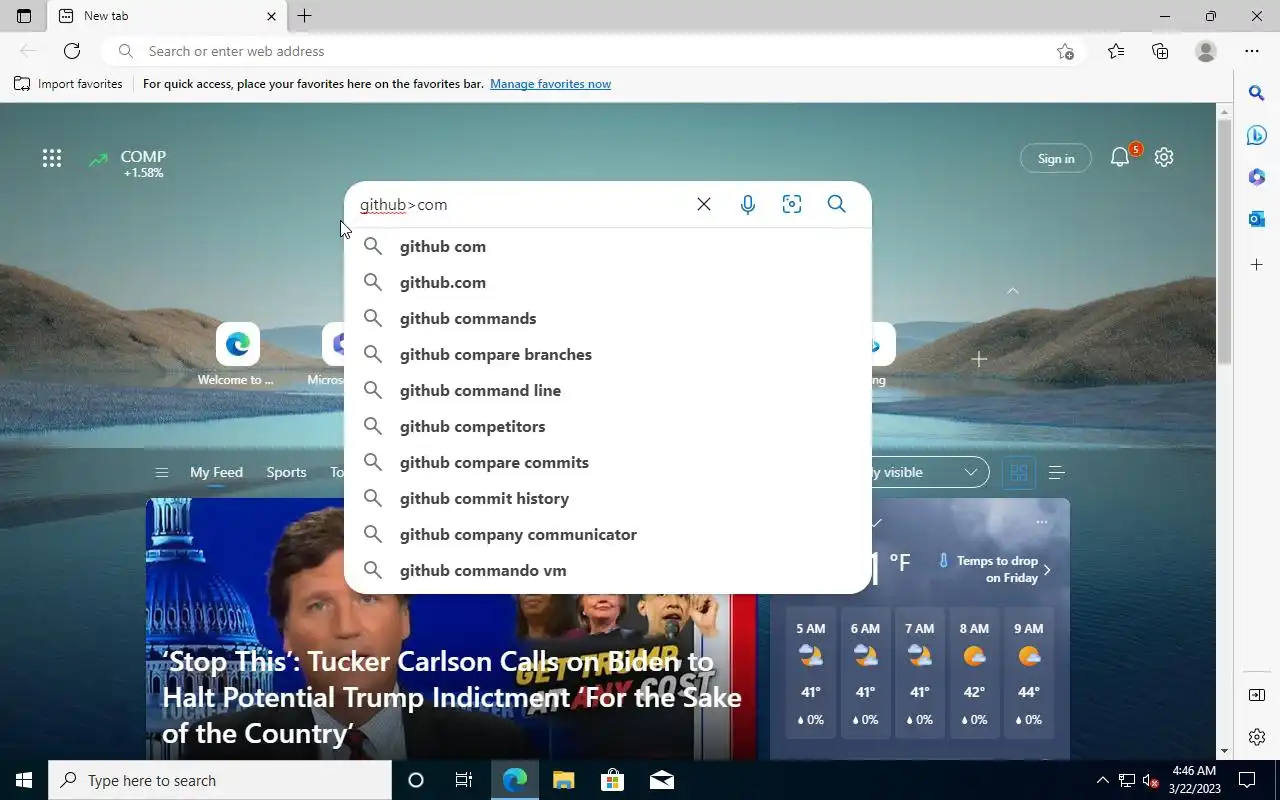Viewport: 1280px width, 800px height.
Task: Open the feed hamburger menu
Action: pyautogui.click(x=162, y=472)
